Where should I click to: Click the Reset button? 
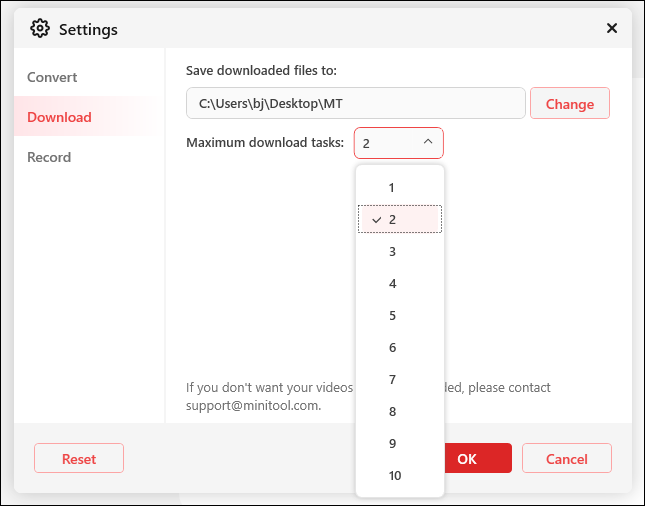(79, 459)
